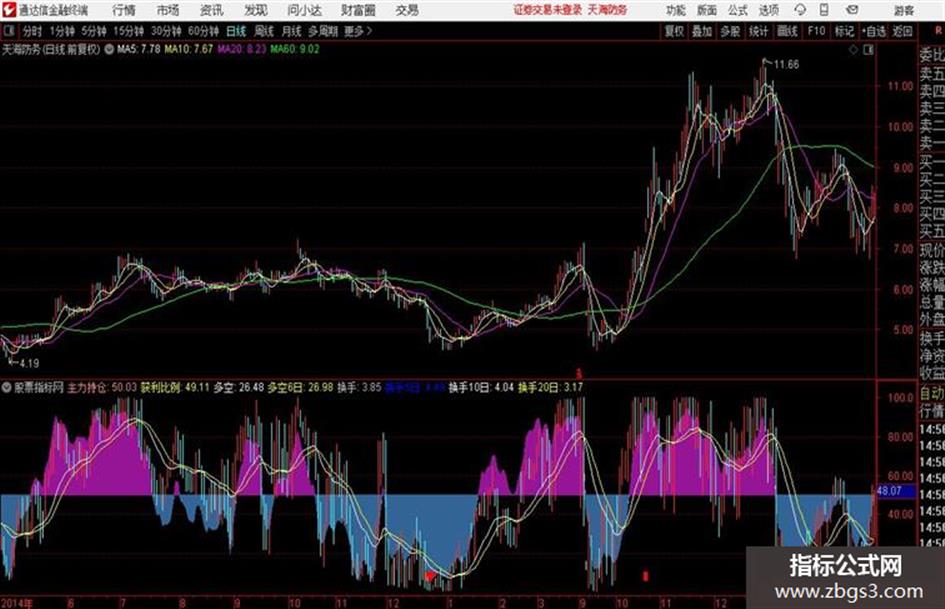This screenshot has height=609, width=945.
Task: Open the 问小达 menu
Action: pyautogui.click(x=304, y=10)
